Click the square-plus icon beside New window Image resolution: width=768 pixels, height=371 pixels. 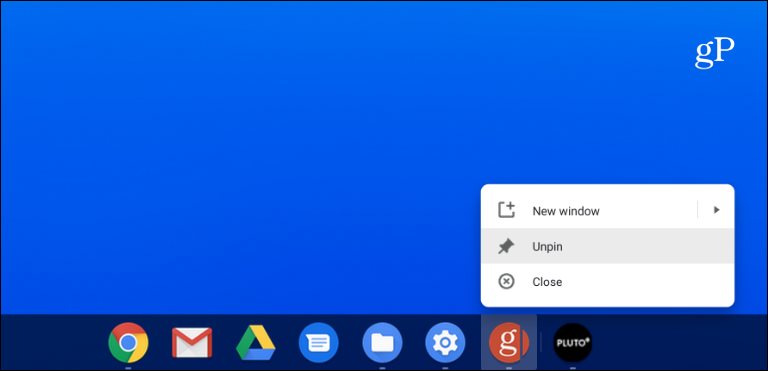[x=506, y=210]
